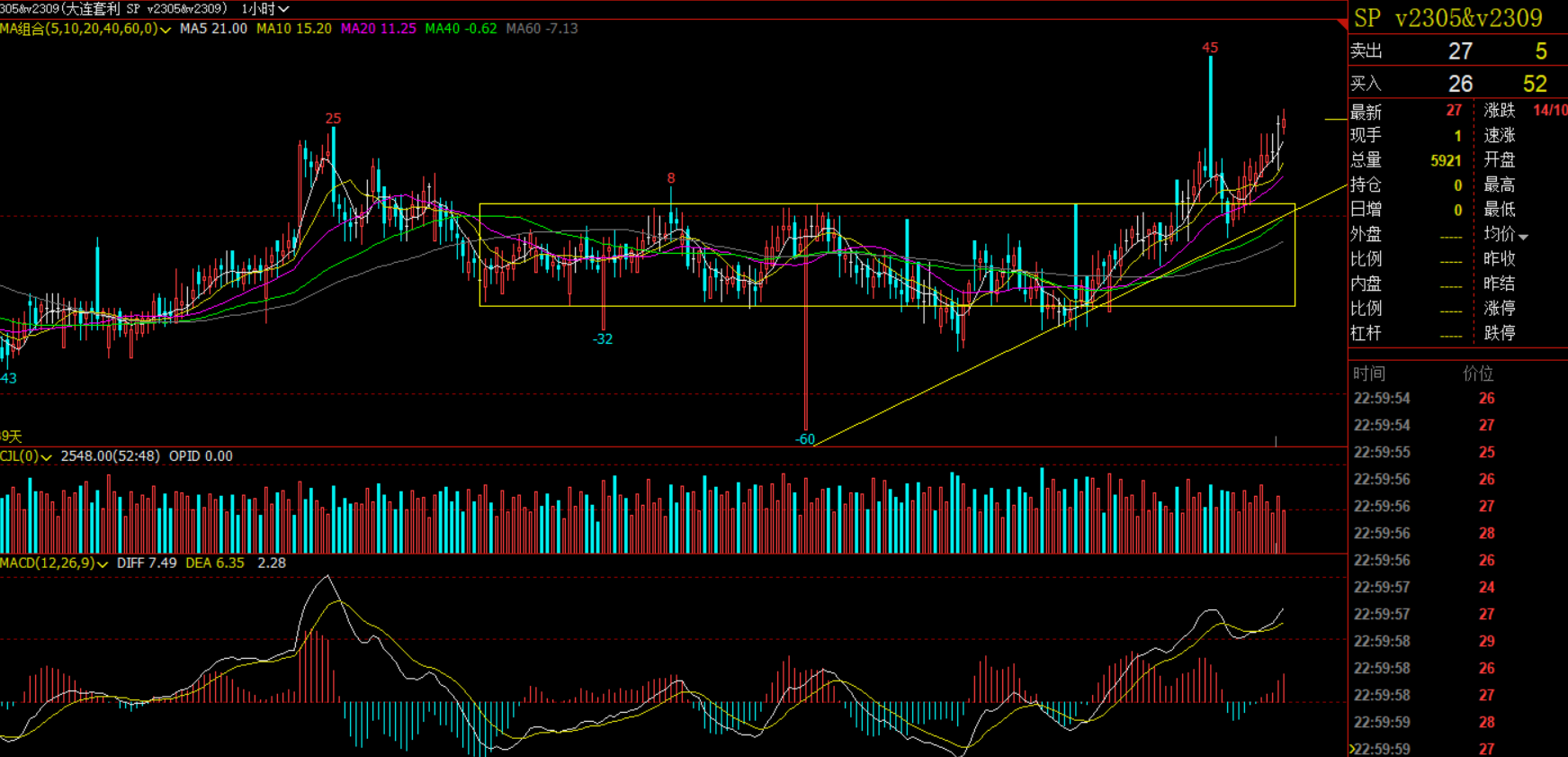Viewport: 1568px width, 757px height.
Task: Open the MACD(12,26,9) indicator dropdown
Action: 103,564
